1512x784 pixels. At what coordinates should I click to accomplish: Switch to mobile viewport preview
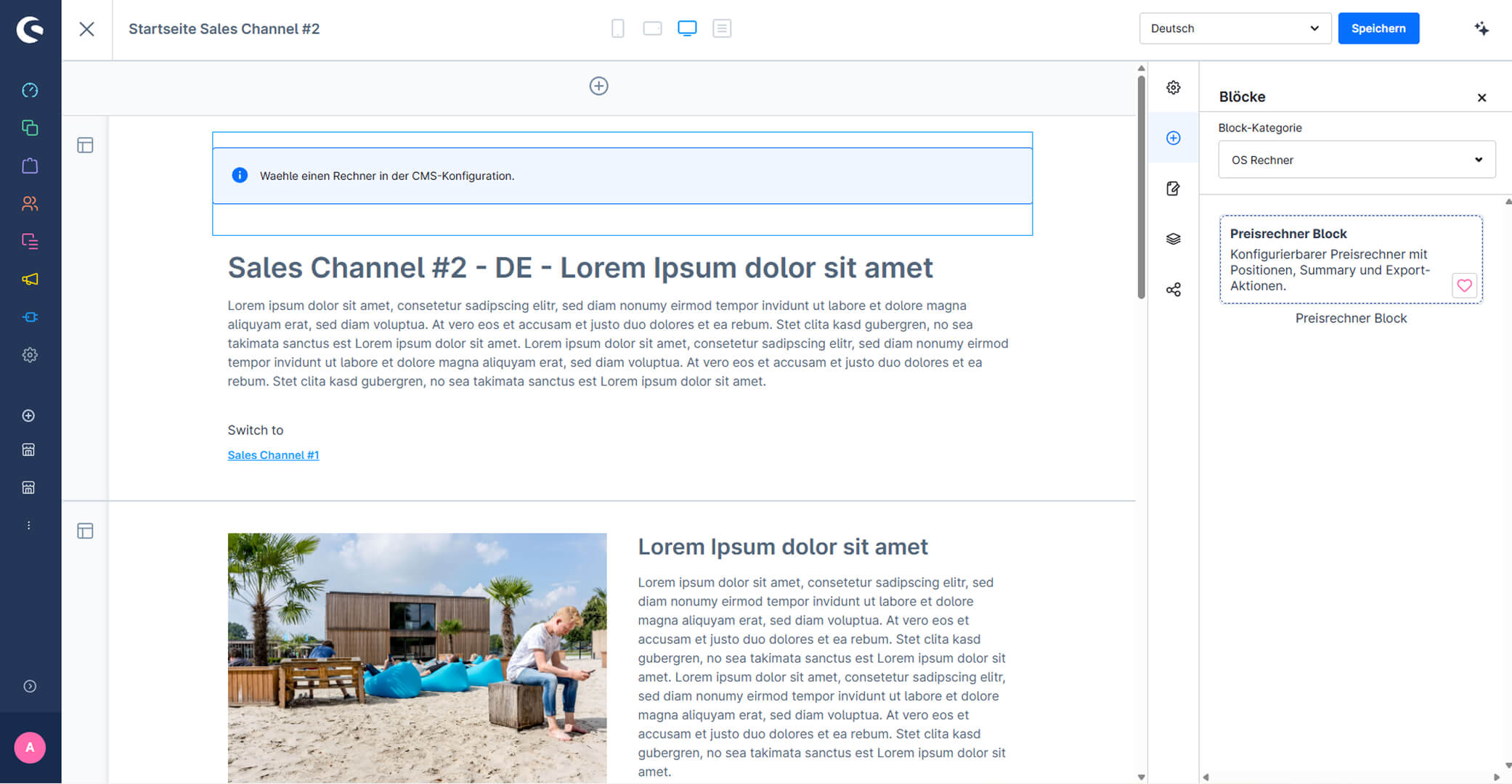click(618, 28)
